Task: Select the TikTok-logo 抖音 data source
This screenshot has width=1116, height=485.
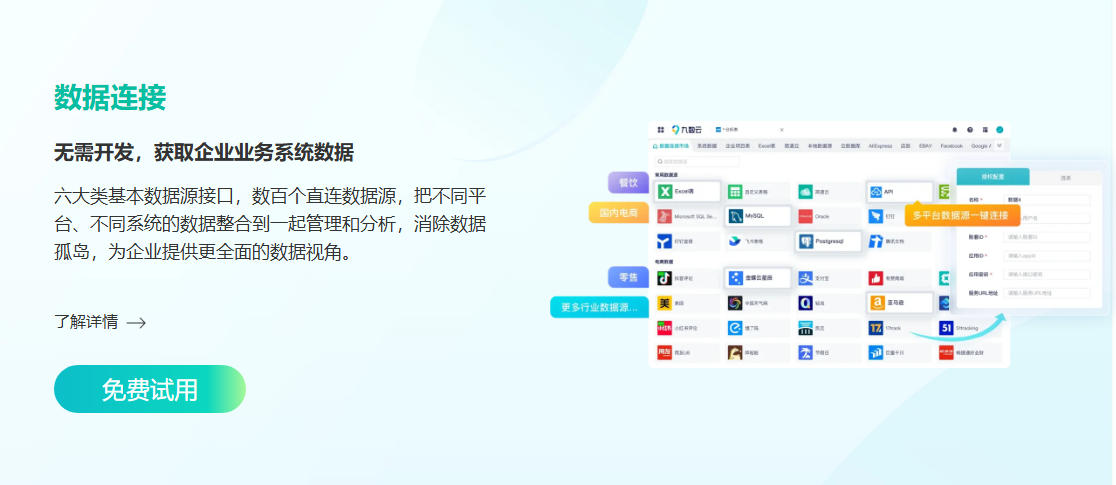Action: (688, 278)
